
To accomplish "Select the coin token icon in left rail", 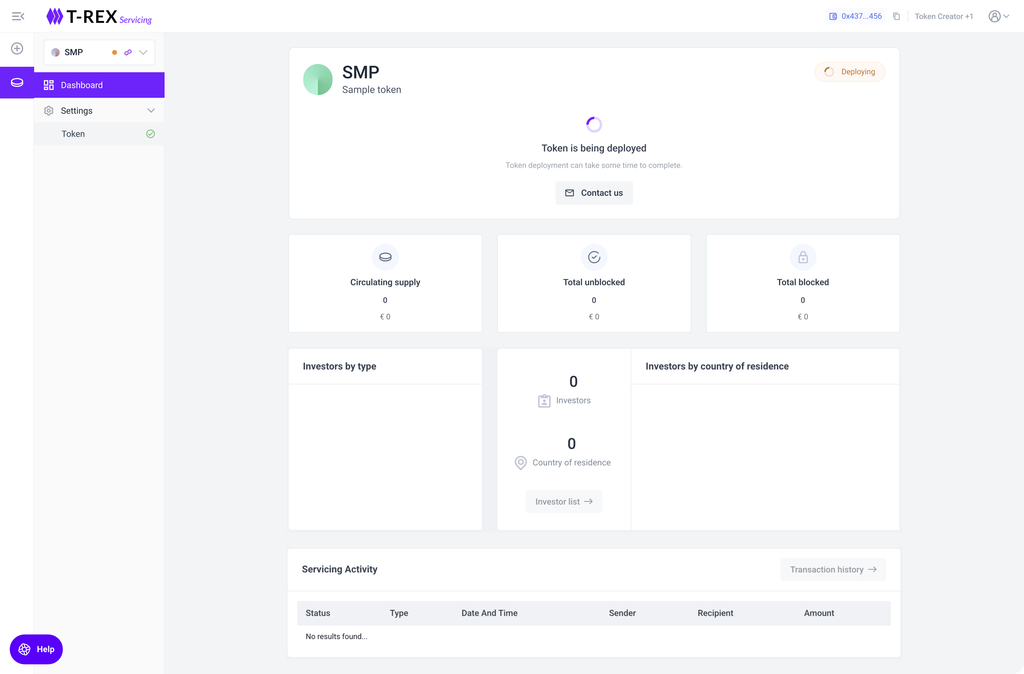I will pyautogui.click(x=17, y=82).
